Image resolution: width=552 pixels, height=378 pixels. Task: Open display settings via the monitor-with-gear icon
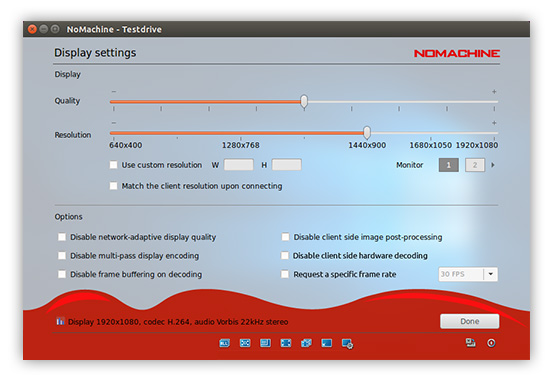coord(347,344)
